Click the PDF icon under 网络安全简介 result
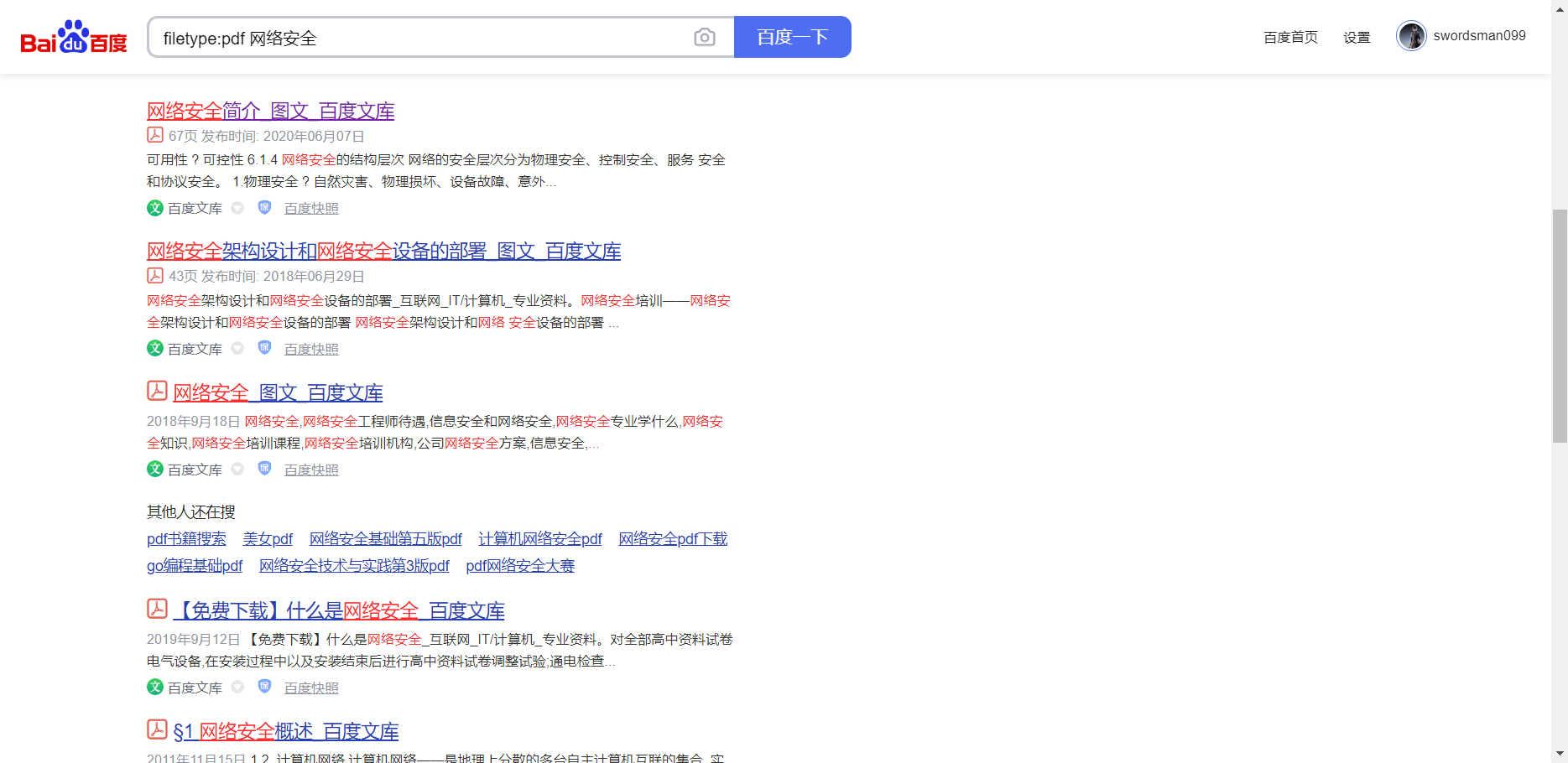 point(155,135)
